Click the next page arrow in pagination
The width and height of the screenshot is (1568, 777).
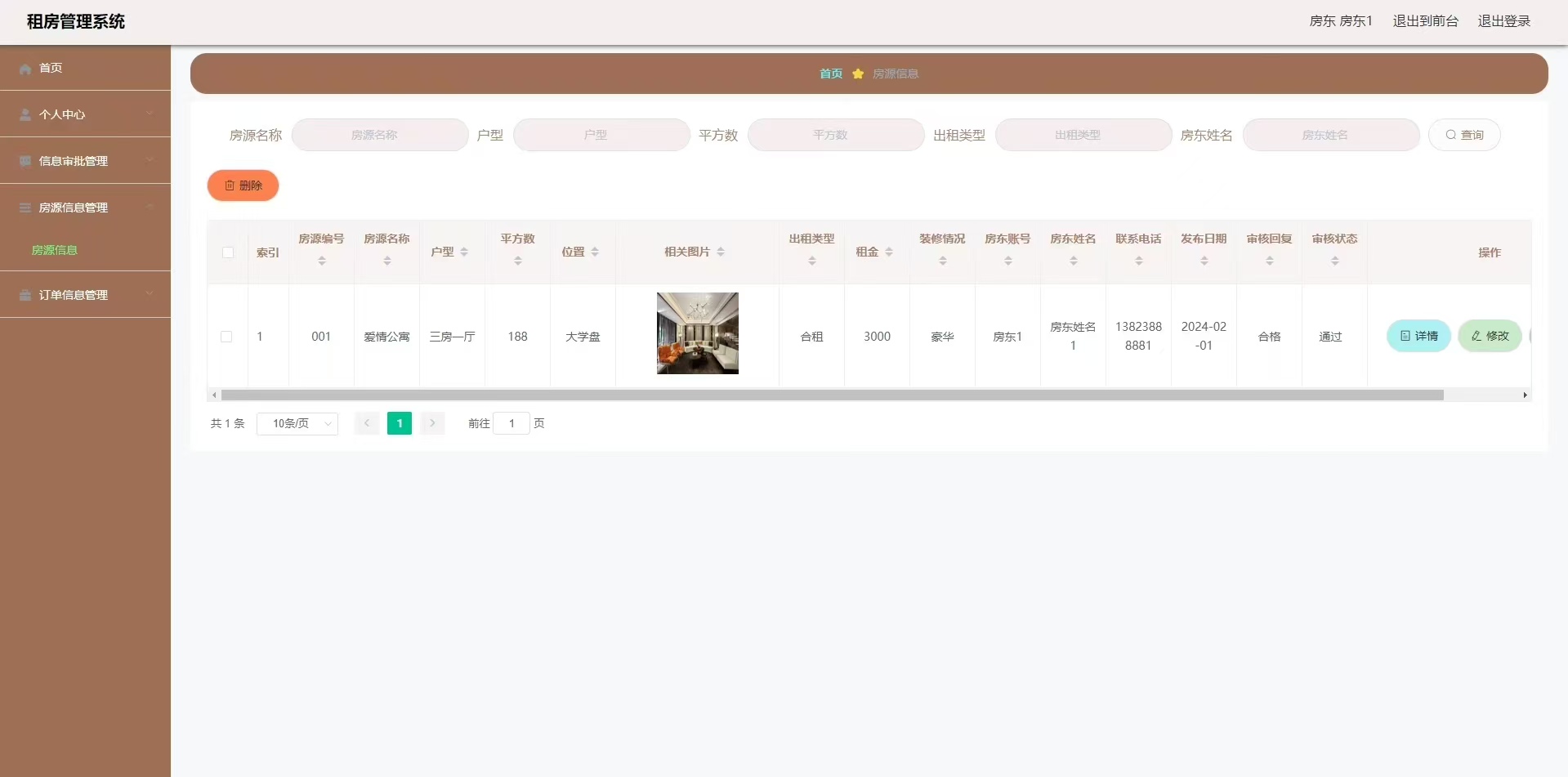tap(432, 423)
